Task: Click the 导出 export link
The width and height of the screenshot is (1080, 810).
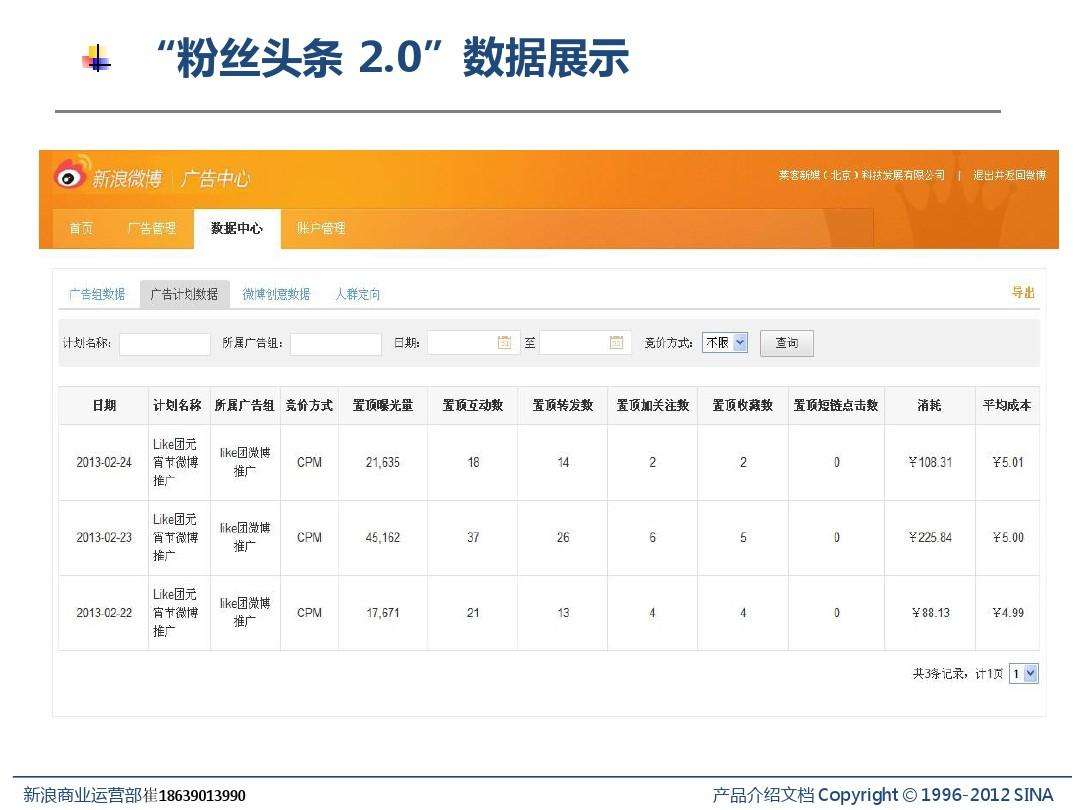Action: [x=1023, y=292]
